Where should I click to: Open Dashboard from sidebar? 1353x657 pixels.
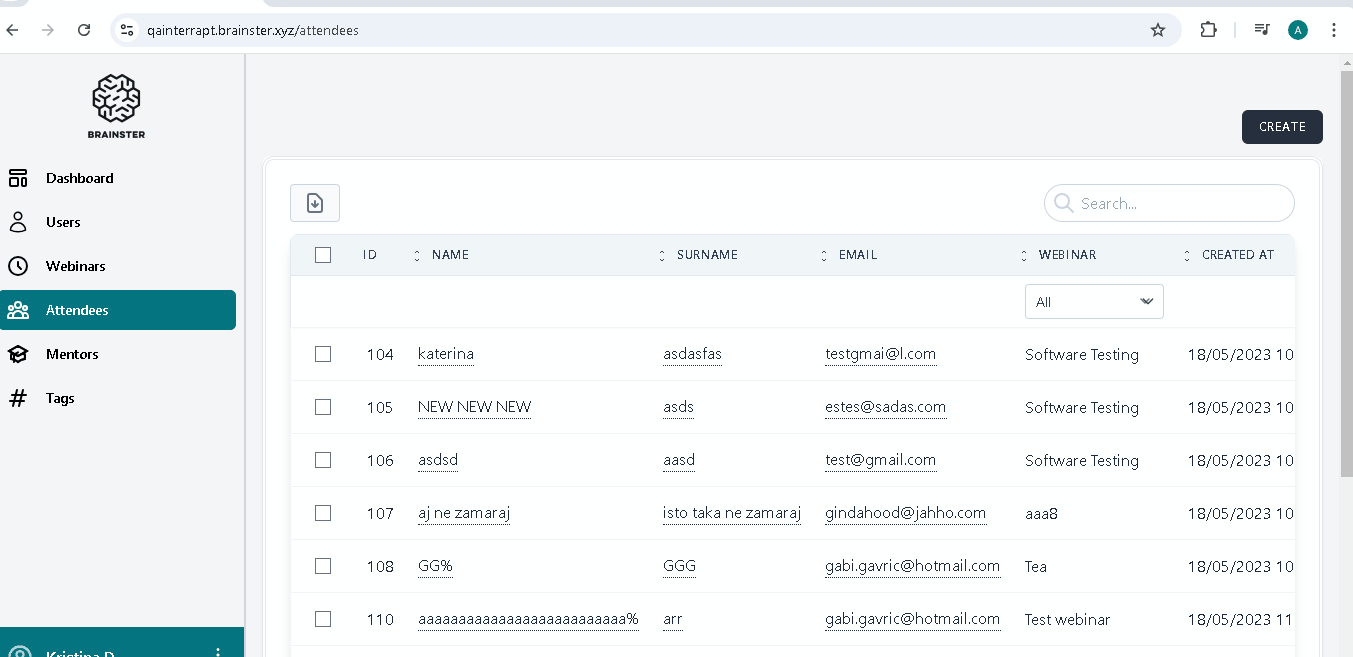click(80, 178)
